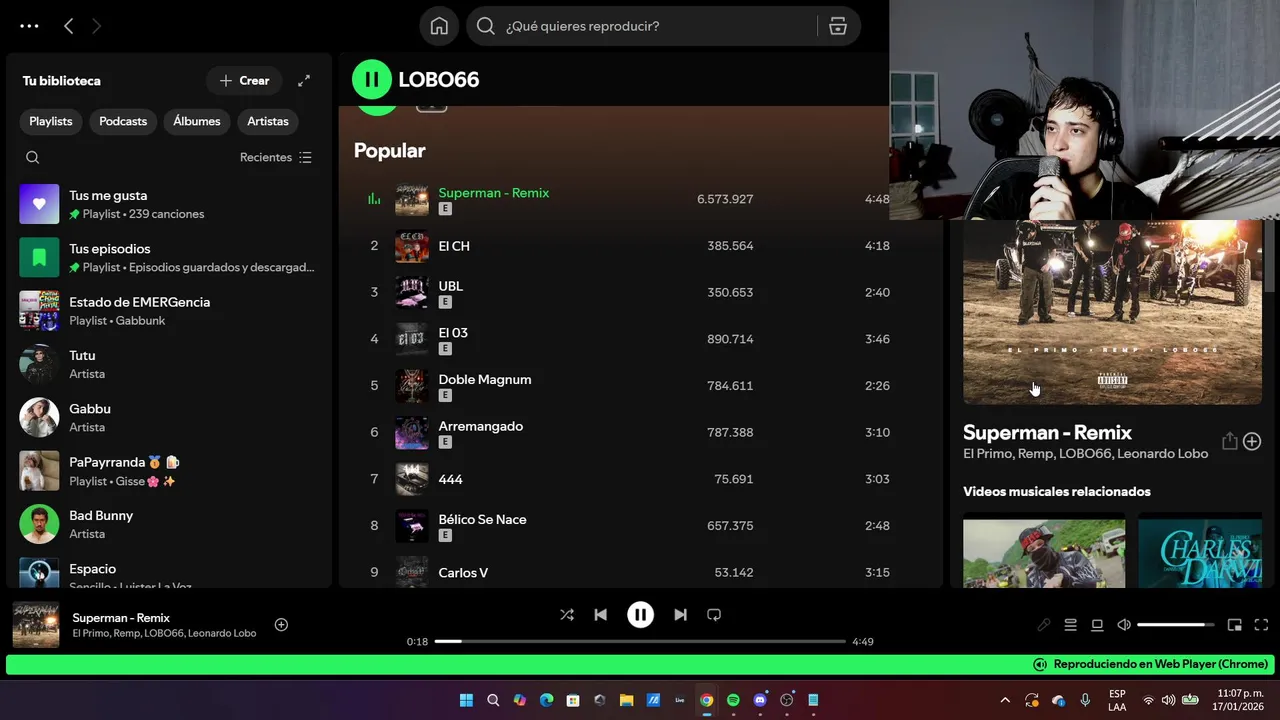Search inside the library with magnifier icon
This screenshot has height=720, width=1280.
[33, 157]
